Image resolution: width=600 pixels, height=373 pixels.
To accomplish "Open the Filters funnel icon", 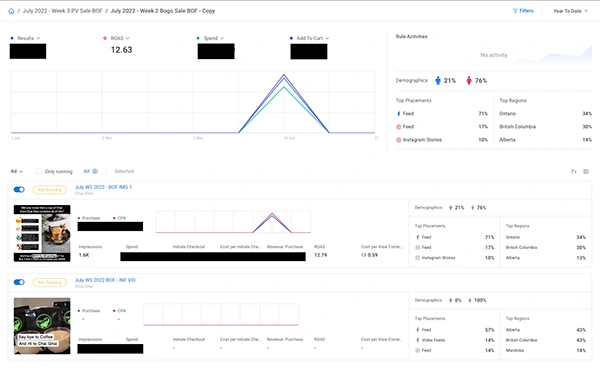I will (515, 11).
